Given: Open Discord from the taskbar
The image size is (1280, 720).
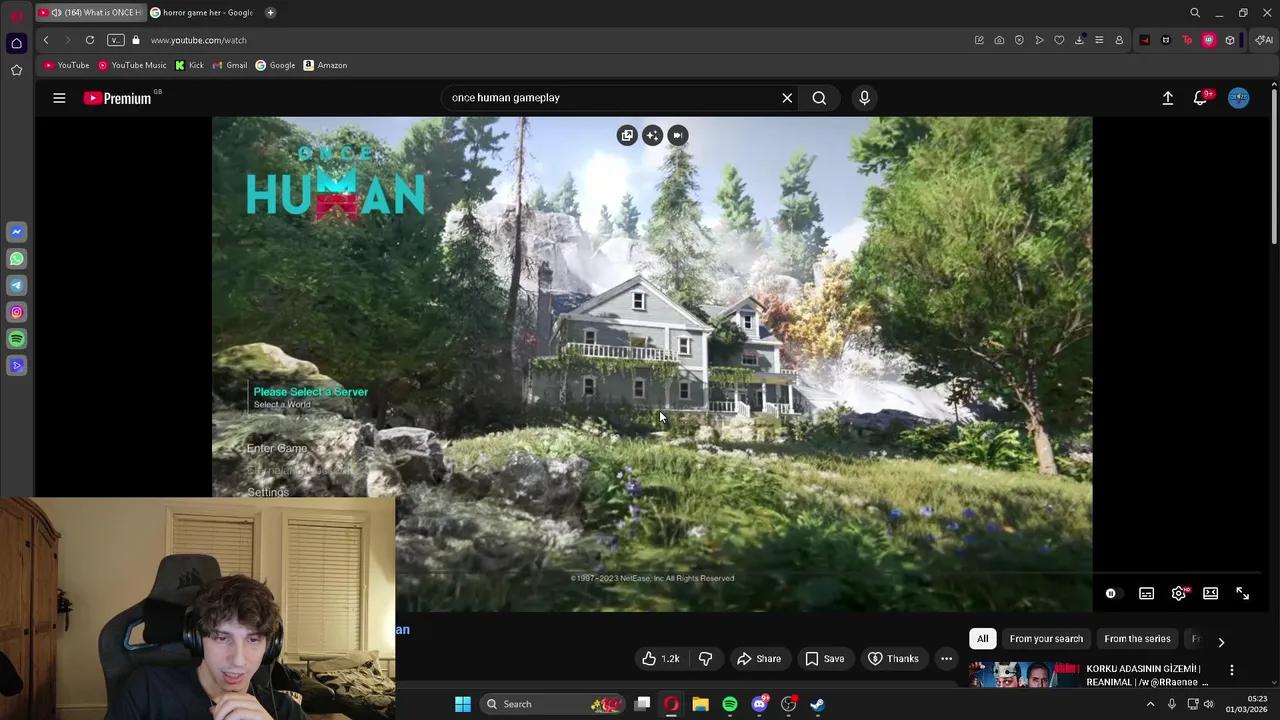Looking at the screenshot, I should pyautogui.click(x=759, y=704).
